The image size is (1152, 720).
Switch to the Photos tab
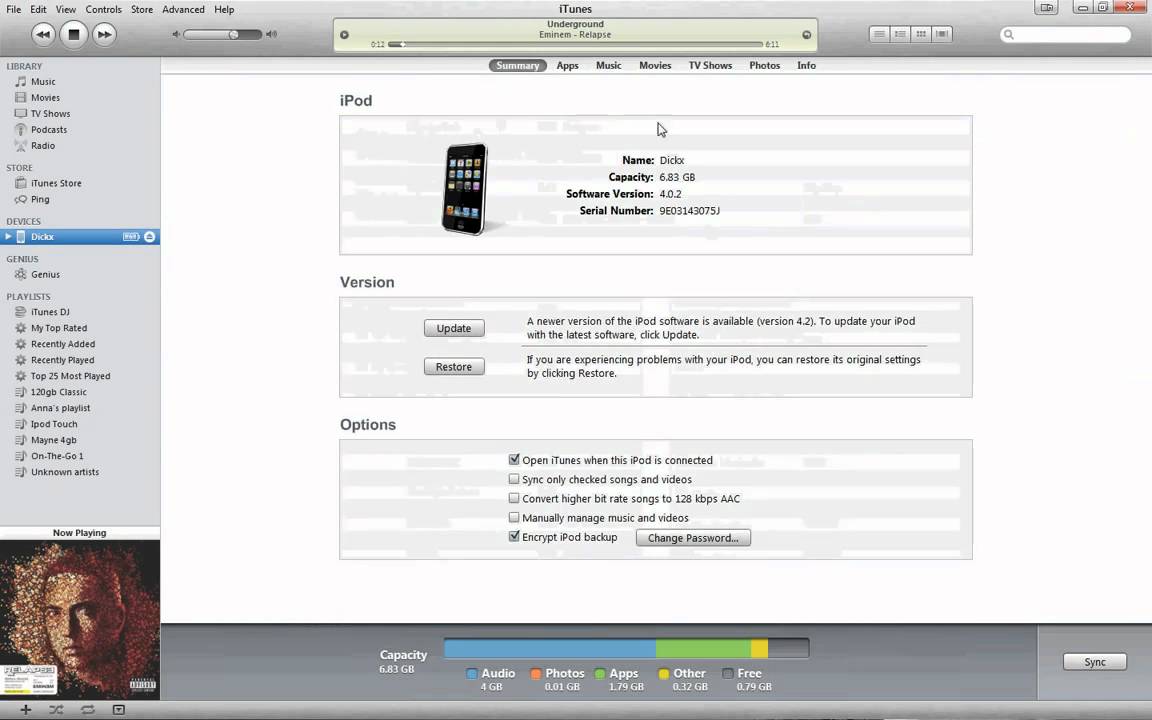pyautogui.click(x=765, y=65)
